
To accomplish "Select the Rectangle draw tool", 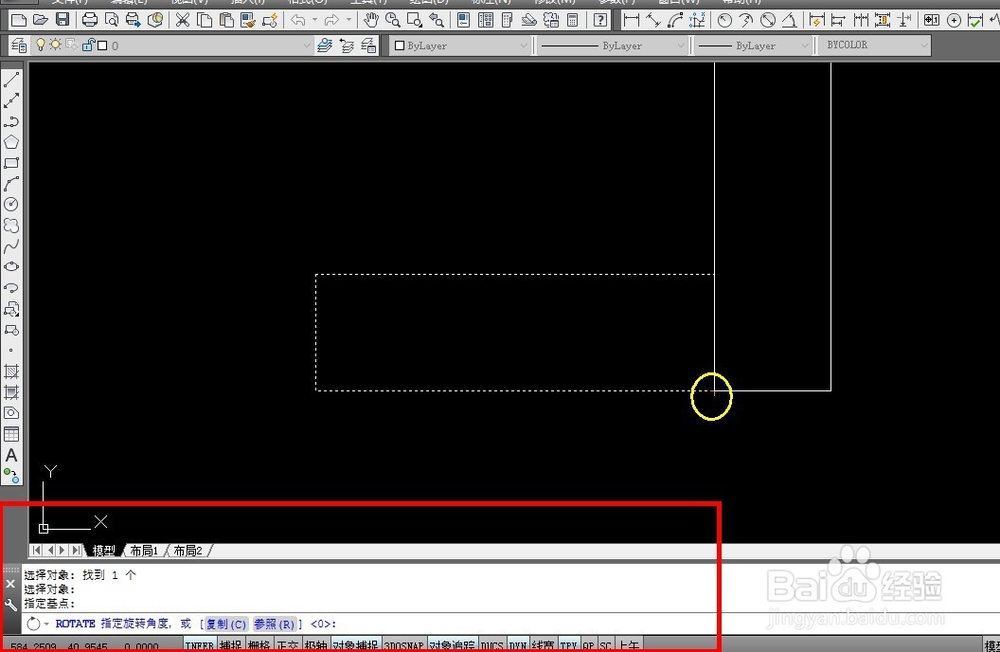I will [x=11, y=163].
